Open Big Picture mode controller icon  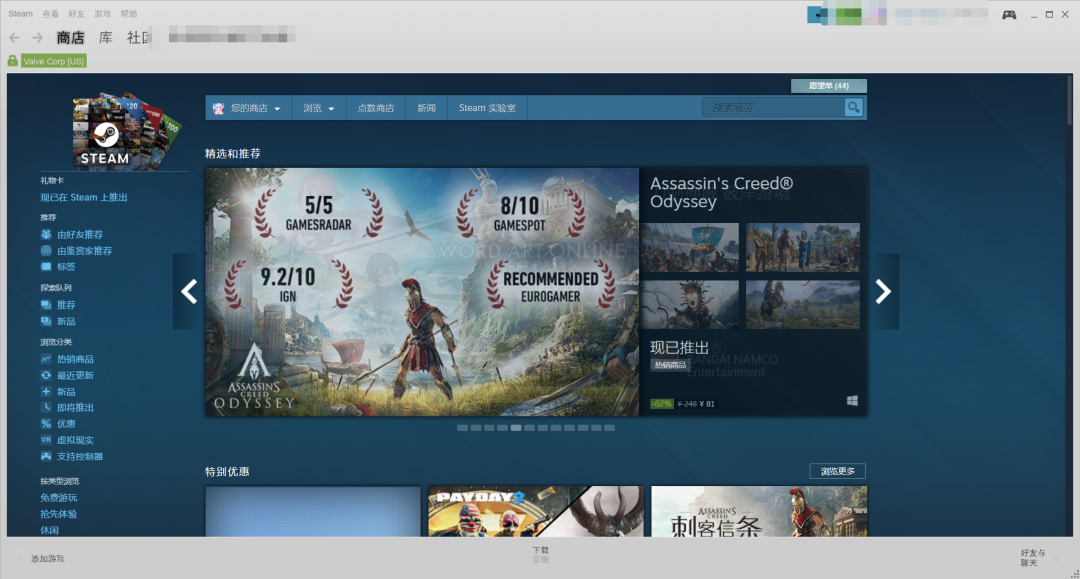tap(1009, 14)
